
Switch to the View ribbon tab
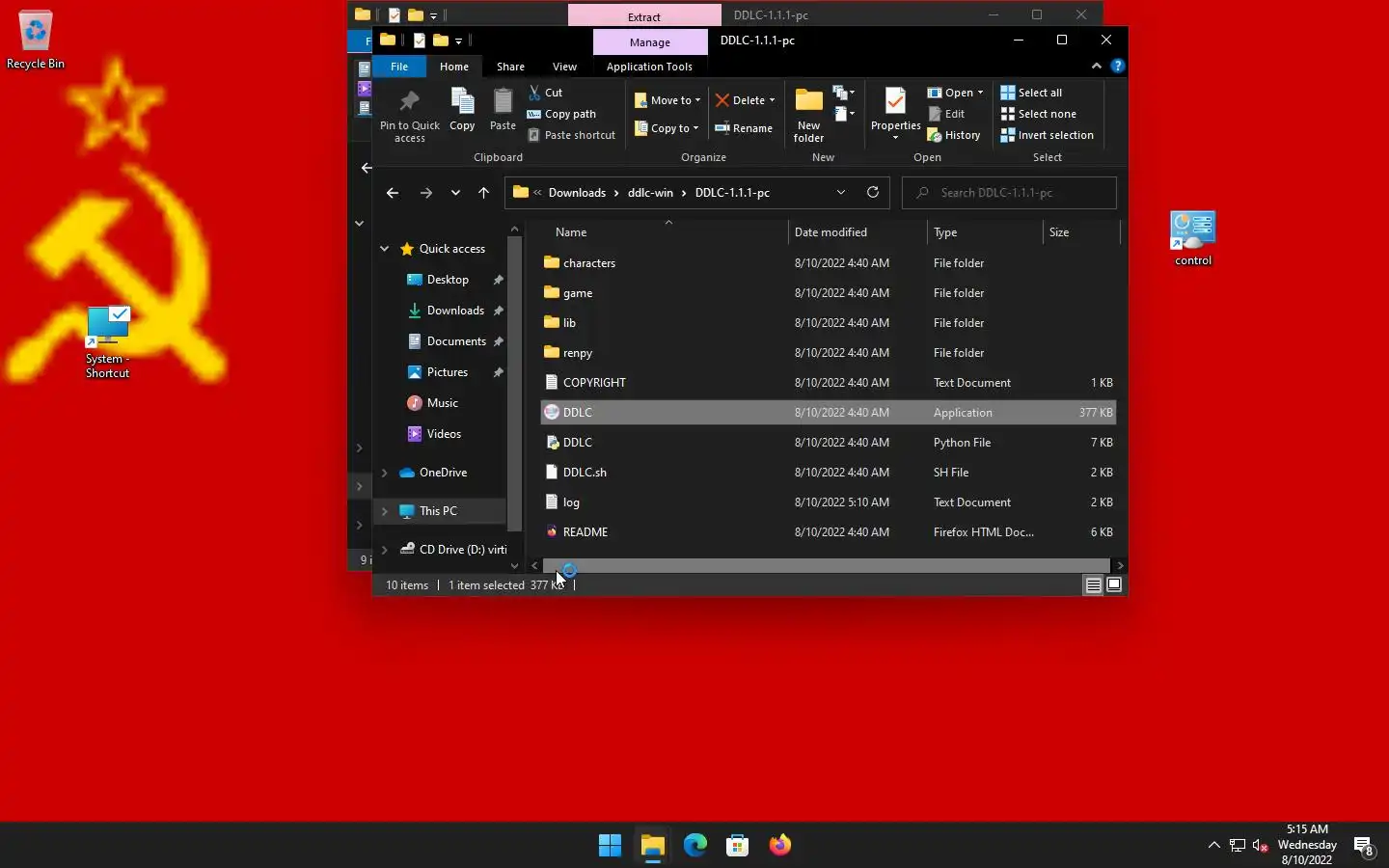tap(564, 67)
